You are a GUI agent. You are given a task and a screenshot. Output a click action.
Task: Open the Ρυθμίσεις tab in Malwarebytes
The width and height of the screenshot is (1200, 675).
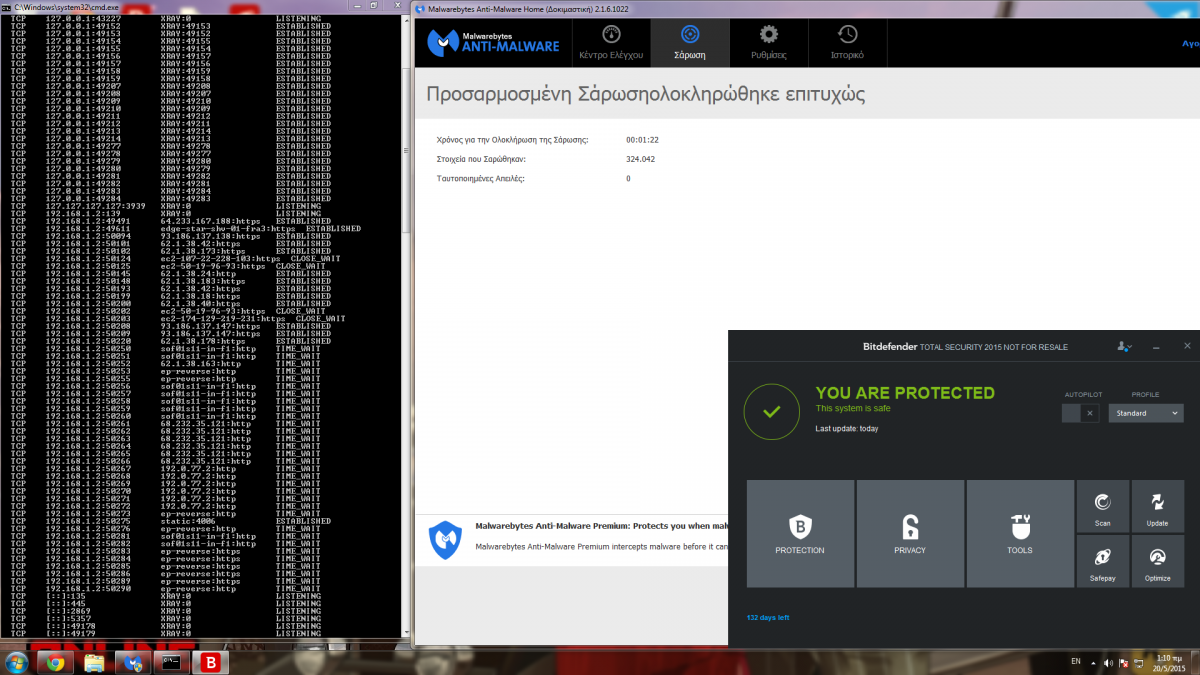pyautogui.click(x=768, y=42)
